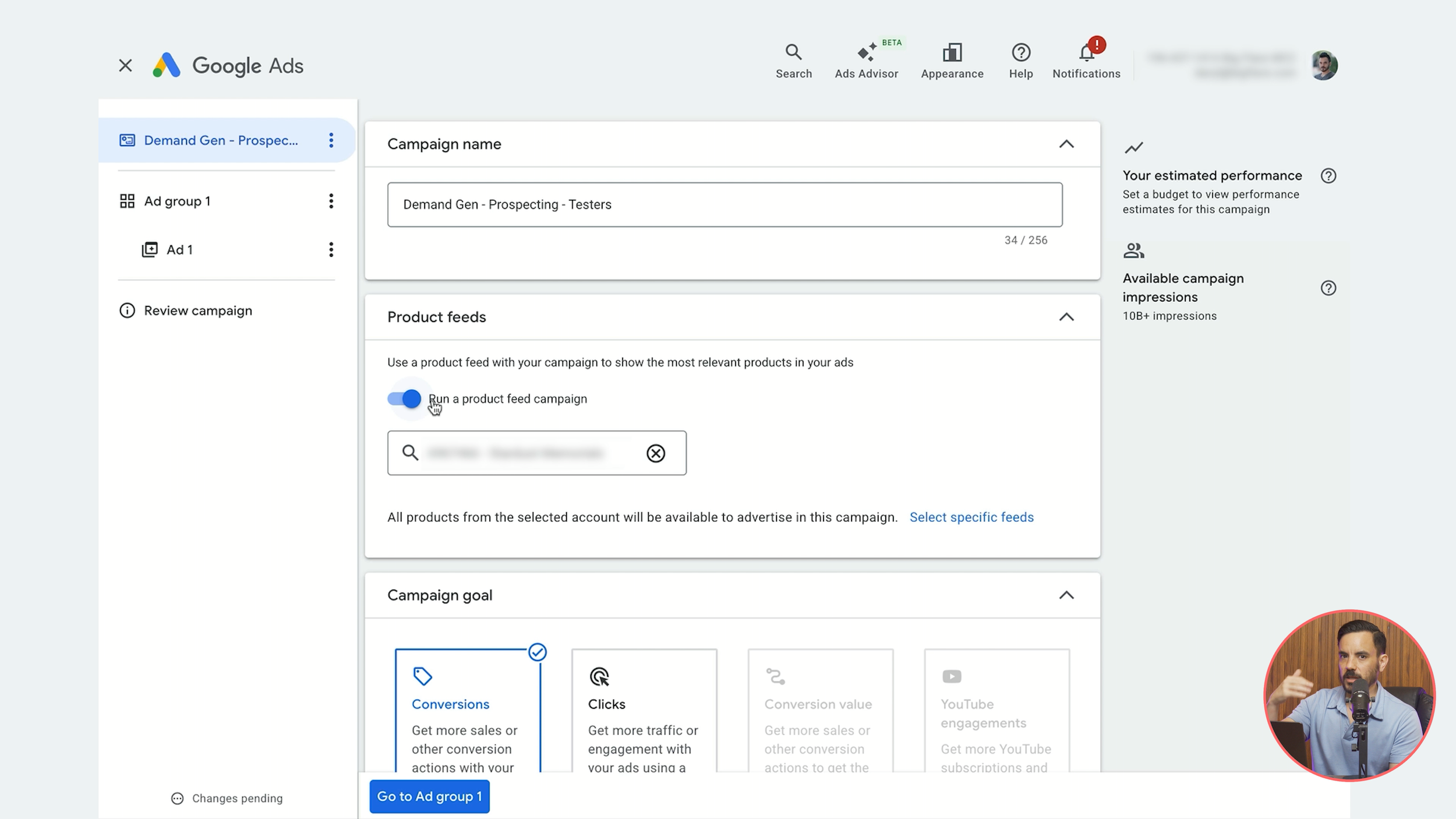The height and width of the screenshot is (819, 1456).
Task: Open help for available campaign impressions
Action: [x=1328, y=288]
